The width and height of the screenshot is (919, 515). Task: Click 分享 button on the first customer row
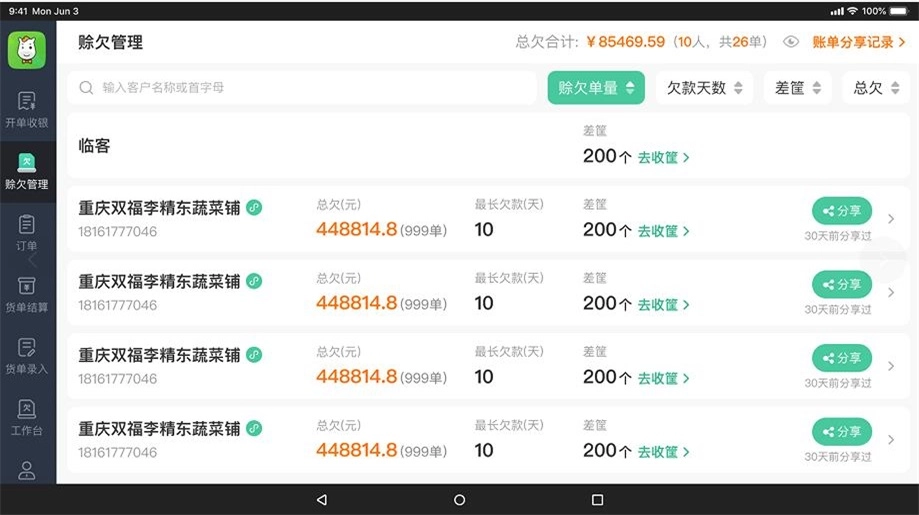(841, 211)
